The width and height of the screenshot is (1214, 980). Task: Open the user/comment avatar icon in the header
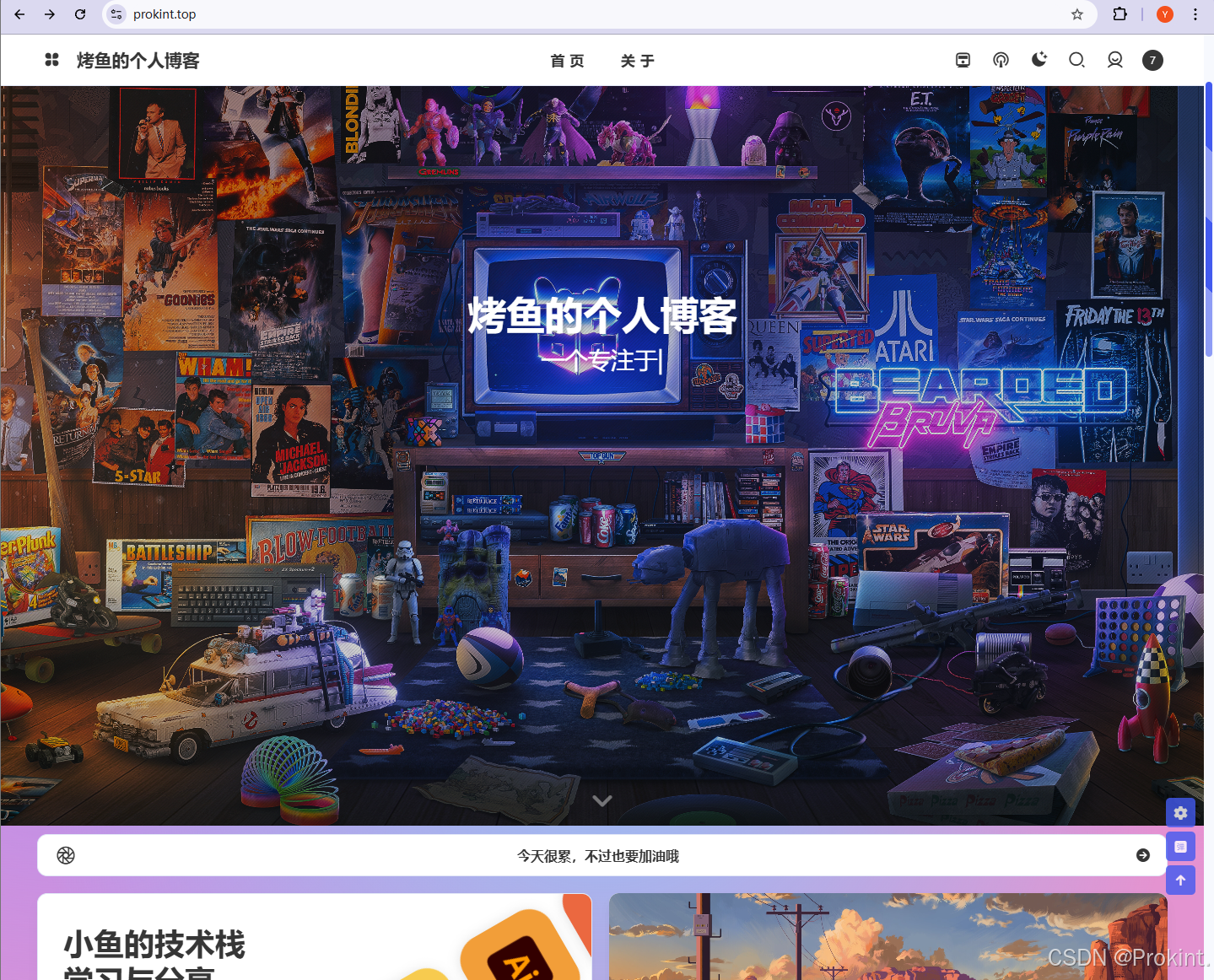point(1114,60)
